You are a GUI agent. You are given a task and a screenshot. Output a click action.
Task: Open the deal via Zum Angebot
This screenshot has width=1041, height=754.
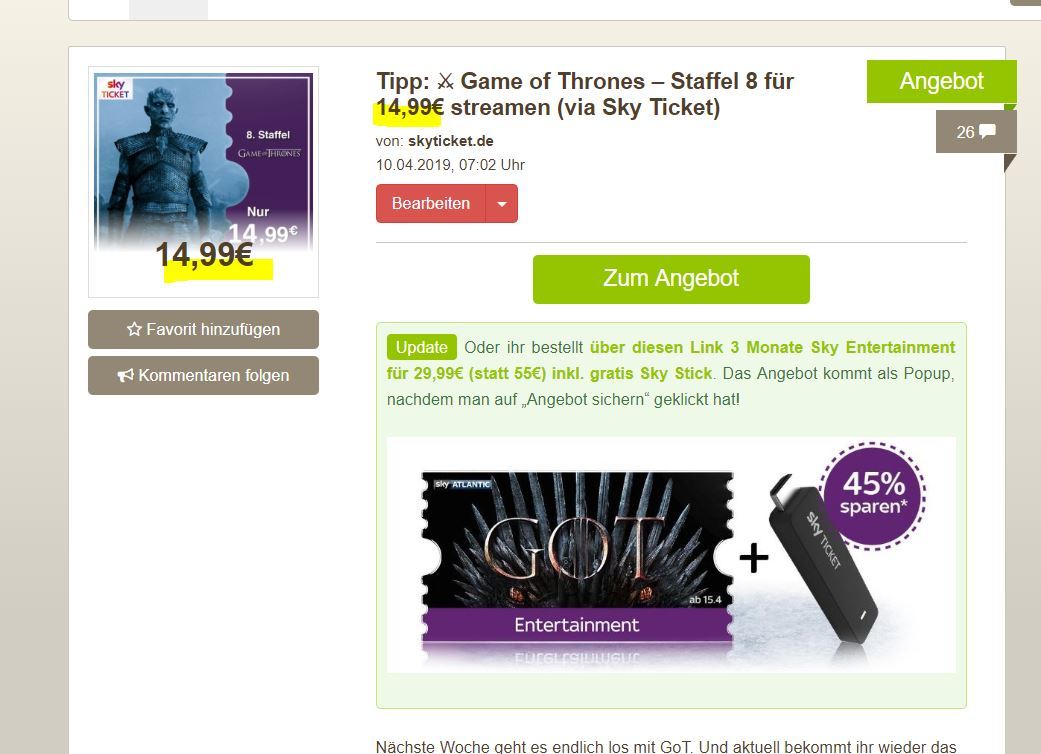671,279
